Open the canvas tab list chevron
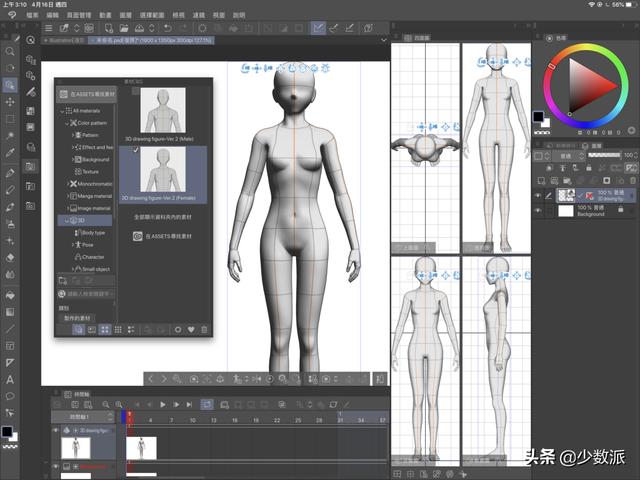 [384, 40]
